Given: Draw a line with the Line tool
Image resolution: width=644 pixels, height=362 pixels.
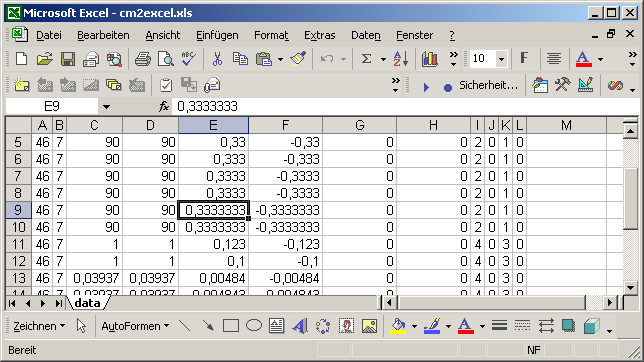Looking at the screenshot, I should (x=184, y=326).
